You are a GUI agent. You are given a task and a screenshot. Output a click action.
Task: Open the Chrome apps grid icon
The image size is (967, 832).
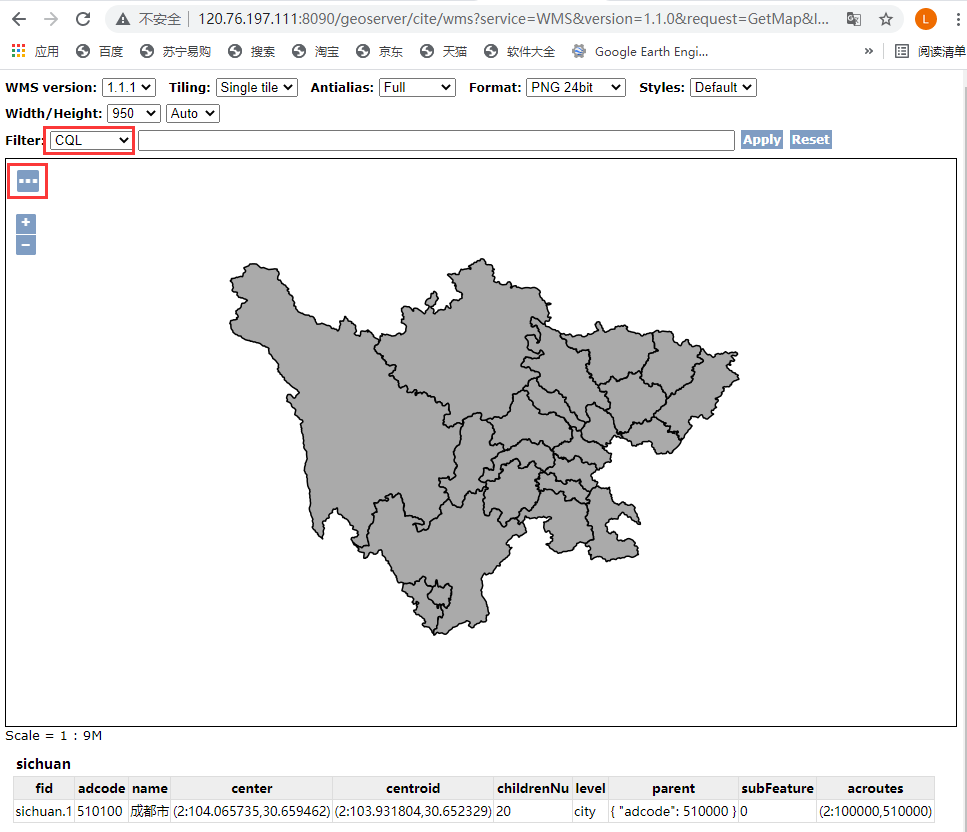(17, 50)
